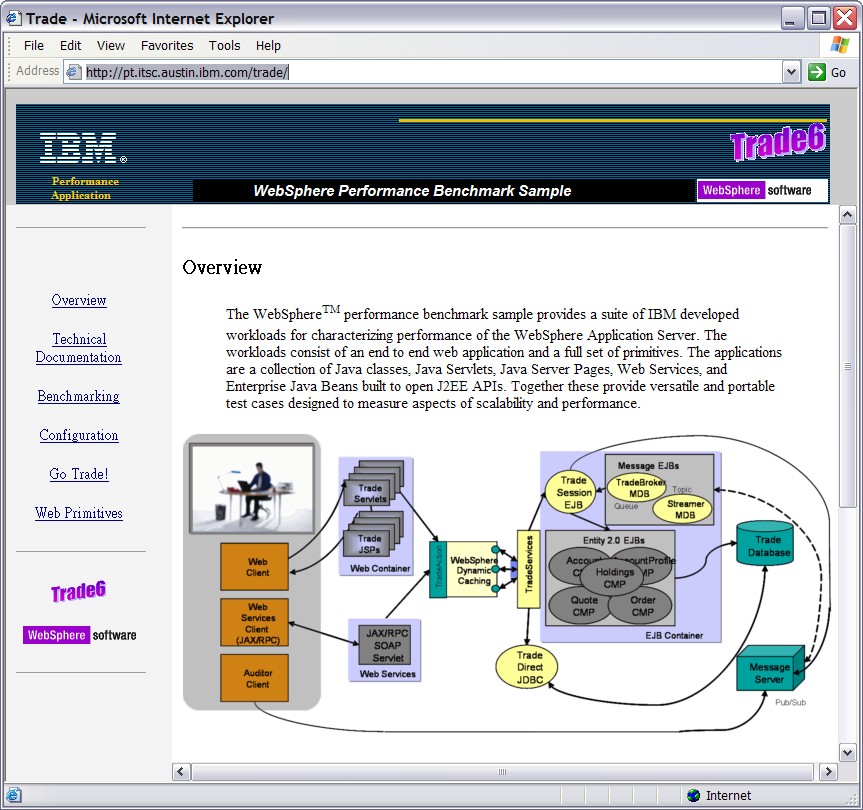Click the "Entity 2.0 EJBs" label
Viewport: 863px width, 810px height.
(x=613, y=540)
